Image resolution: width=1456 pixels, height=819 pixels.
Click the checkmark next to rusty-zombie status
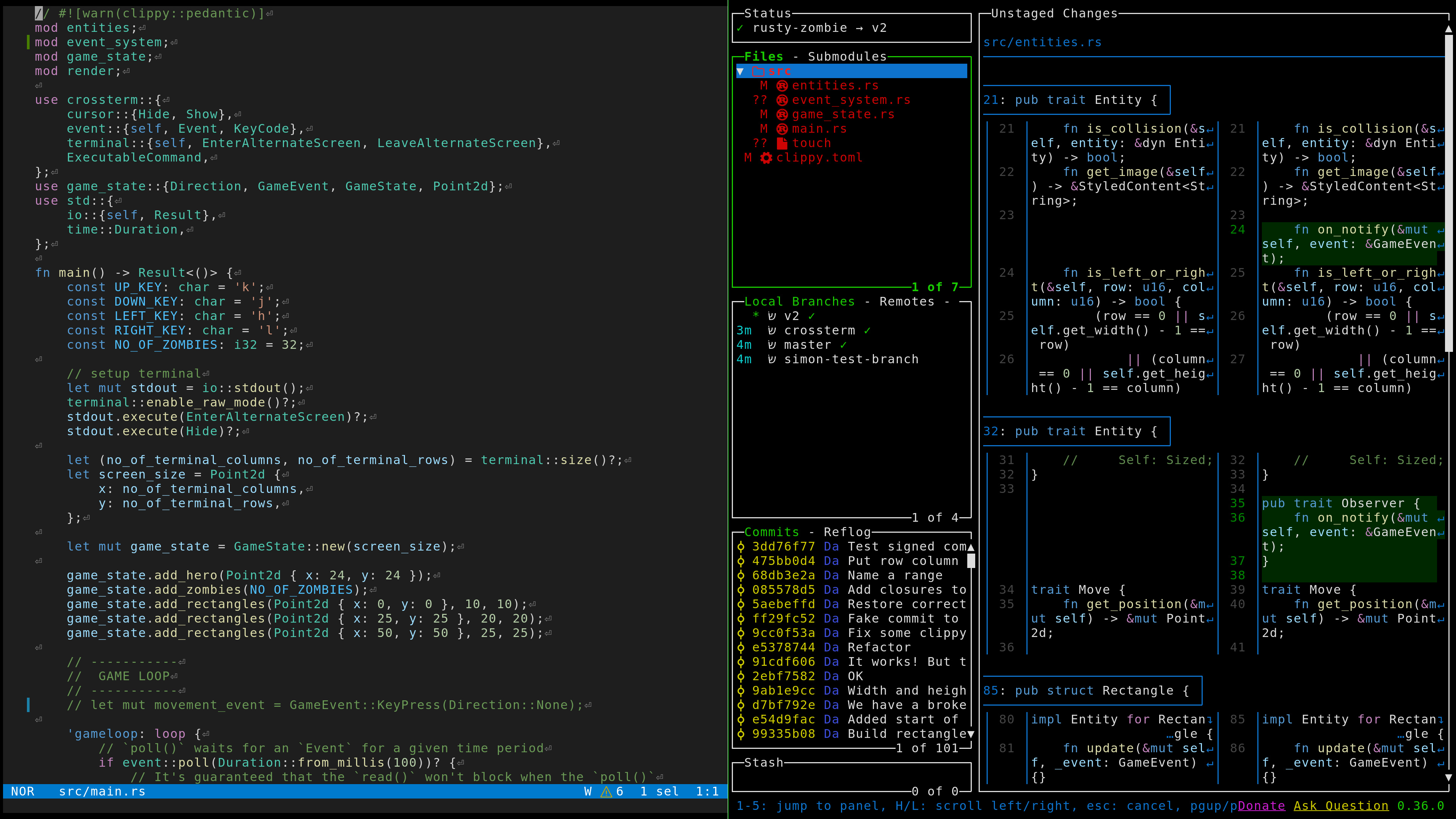pyautogui.click(x=740, y=28)
